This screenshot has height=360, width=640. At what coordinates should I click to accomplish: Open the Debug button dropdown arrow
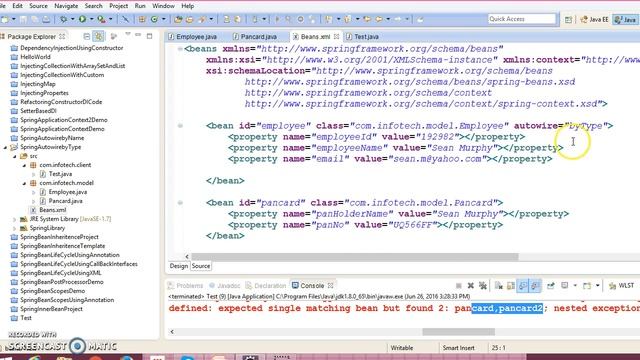(72, 19)
